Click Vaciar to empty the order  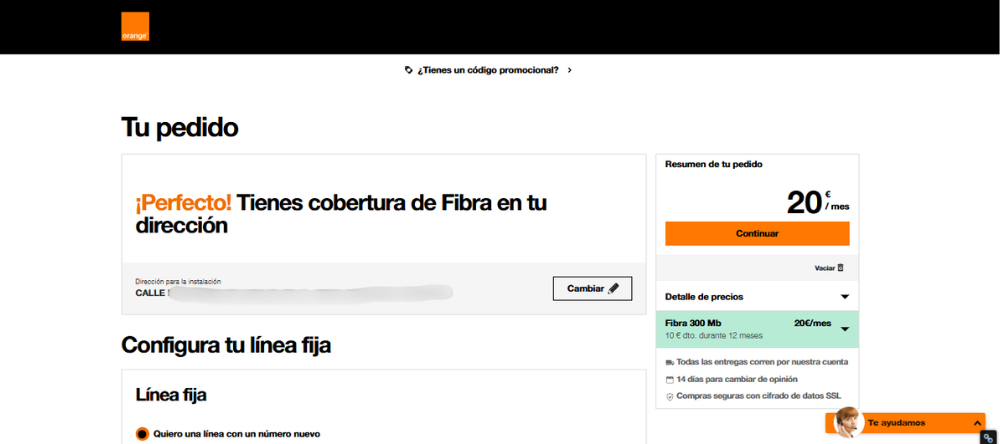coord(825,269)
